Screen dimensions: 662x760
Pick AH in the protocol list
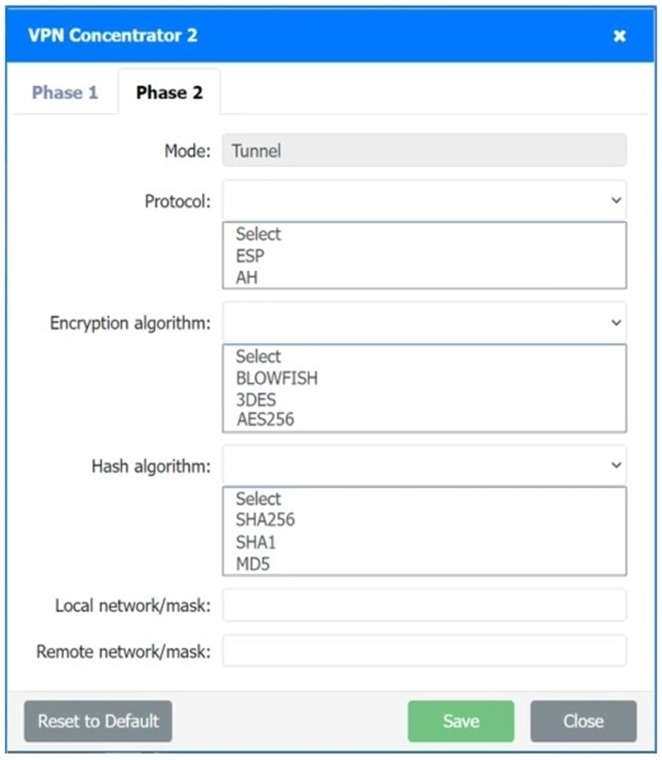(x=247, y=277)
